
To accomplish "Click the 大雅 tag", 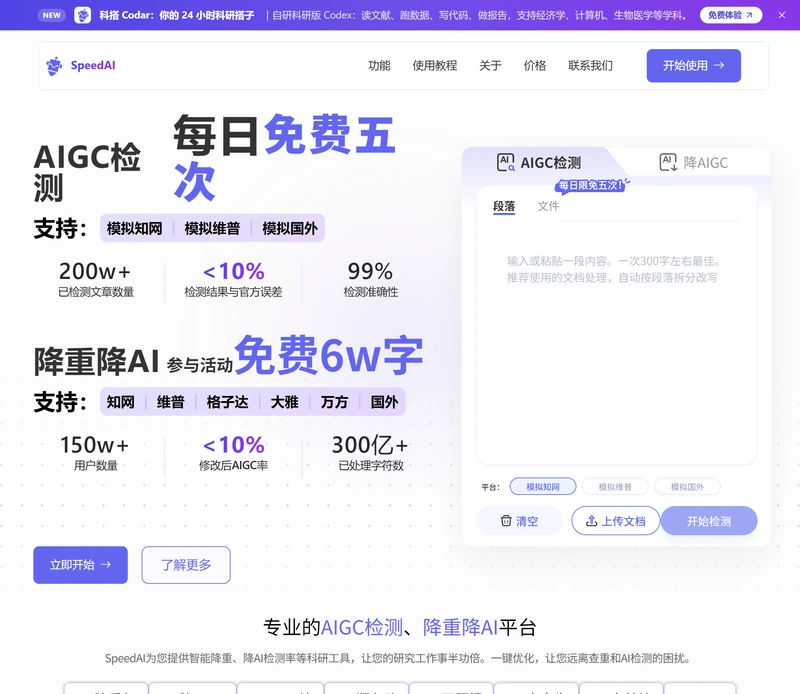I will pos(285,402).
